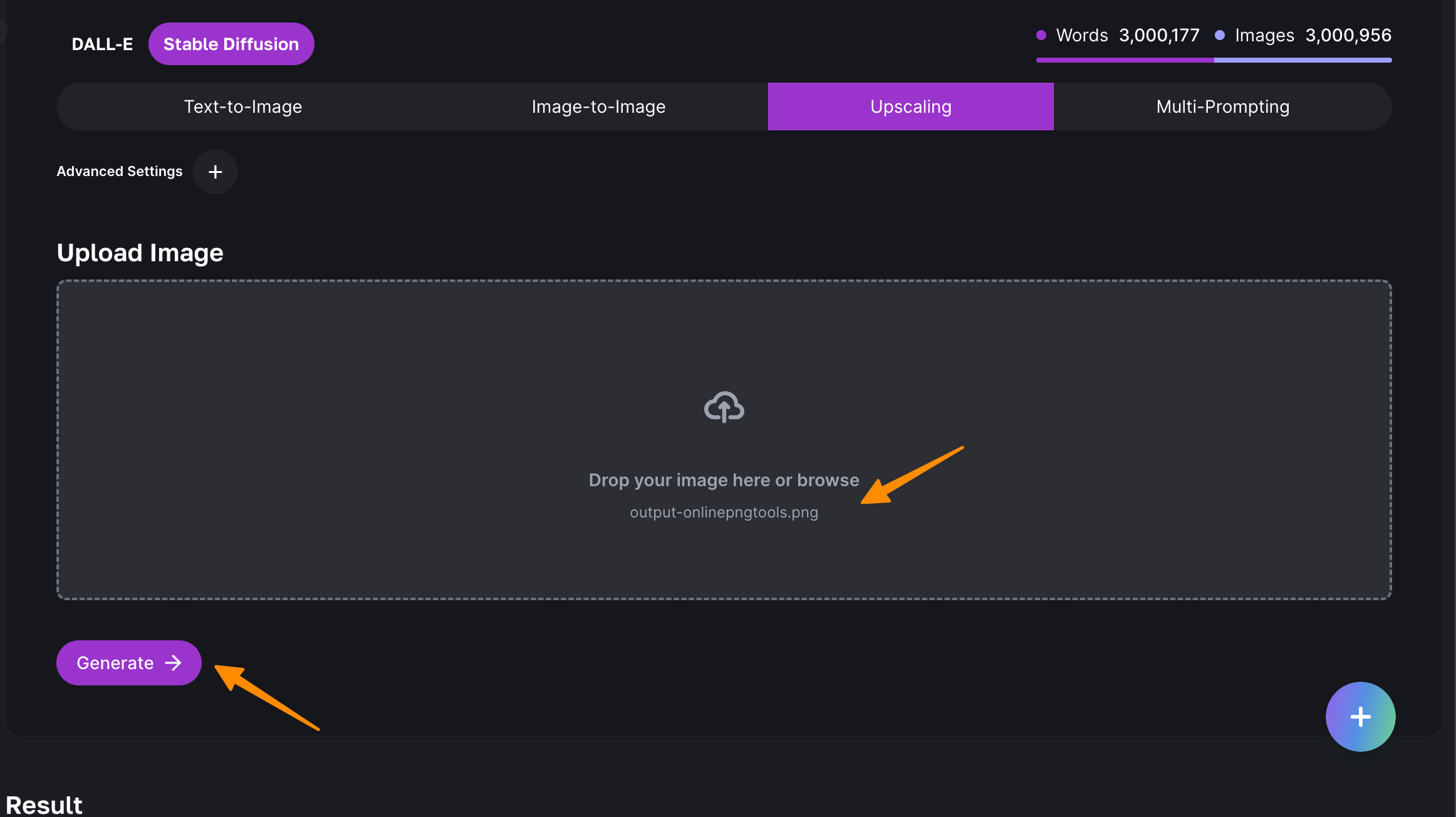Select the Upscaling tab

click(x=910, y=107)
